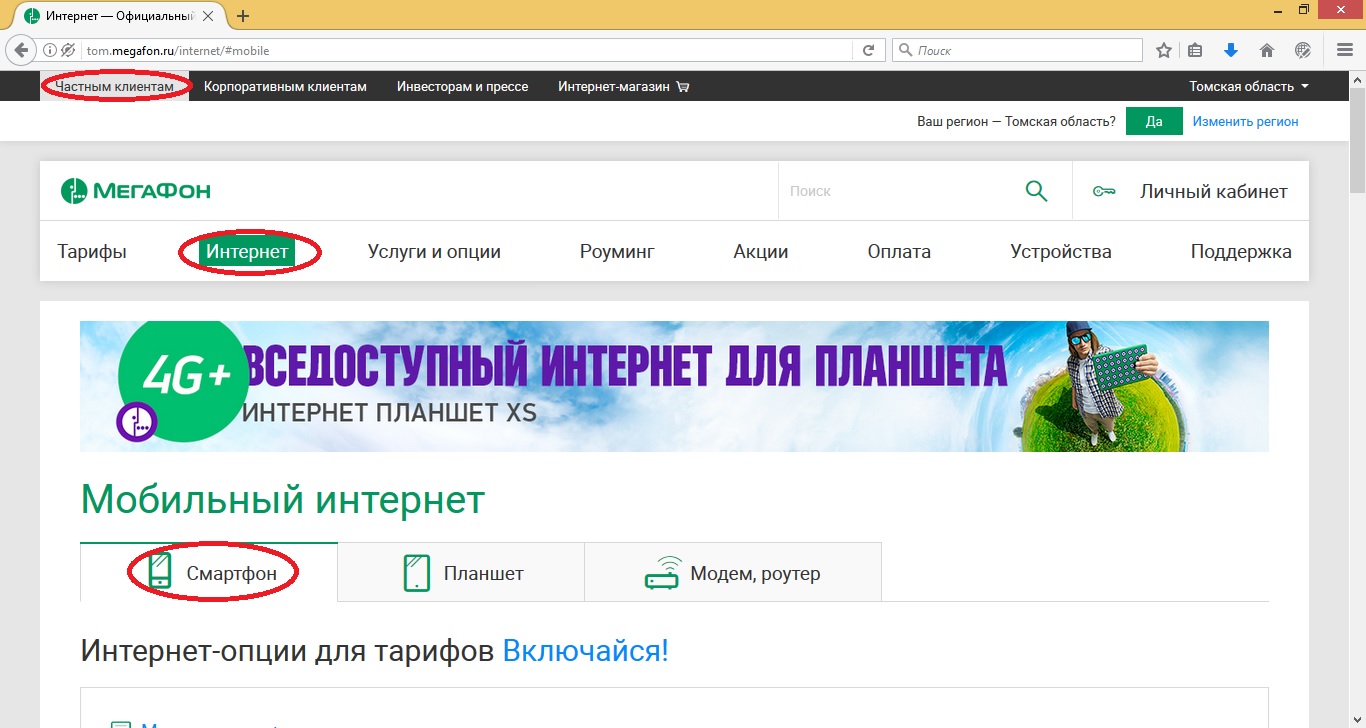The height and width of the screenshot is (728, 1366).
Task: Open the Firefox hamburger menu
Action: pyautogui.click(x=1344, y=49)
